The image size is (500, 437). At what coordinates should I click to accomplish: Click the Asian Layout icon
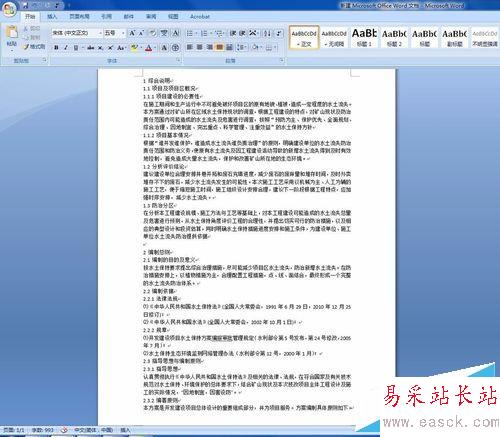(x=254, y=33)
